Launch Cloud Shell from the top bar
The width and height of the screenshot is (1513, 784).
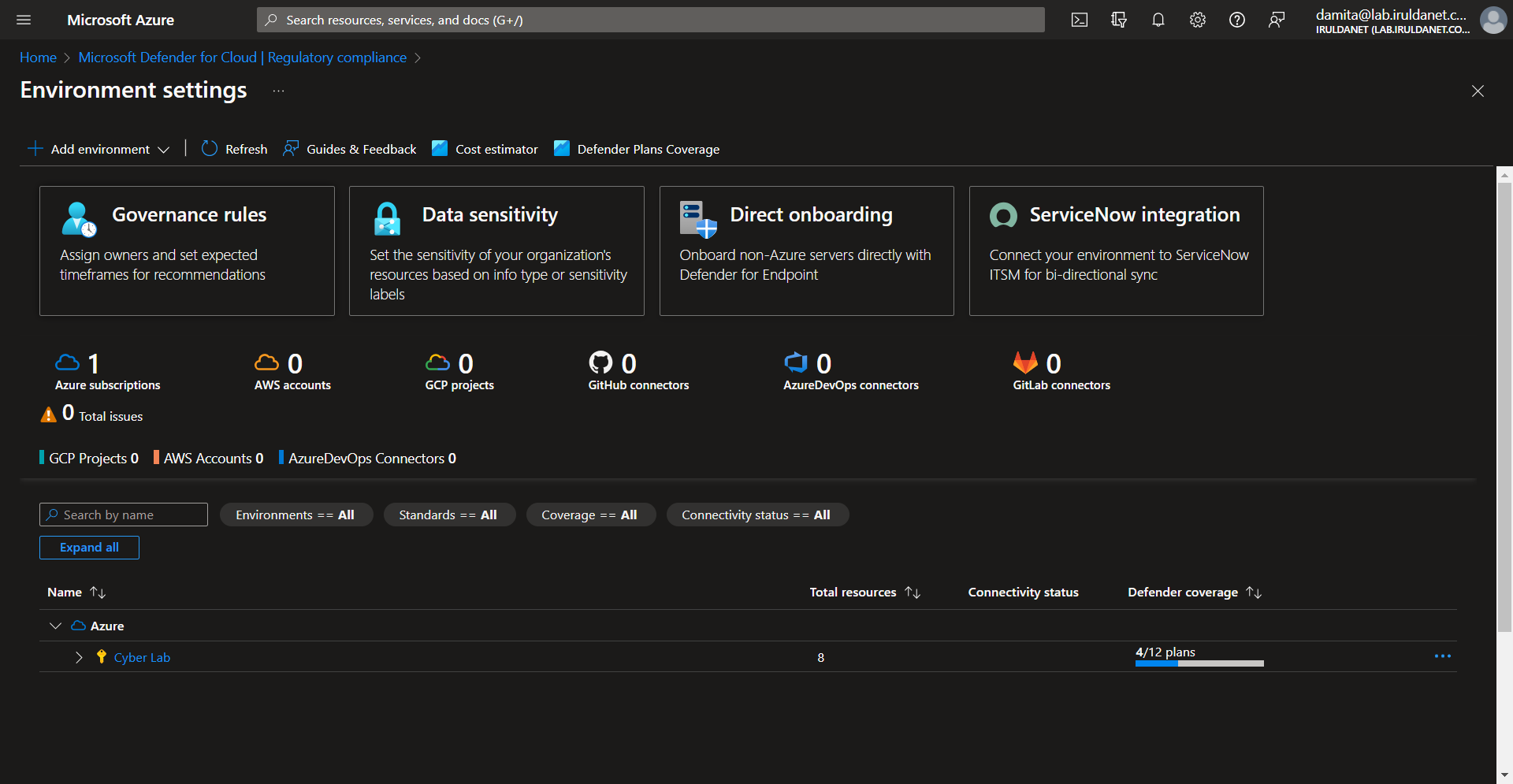point(1080,20)
